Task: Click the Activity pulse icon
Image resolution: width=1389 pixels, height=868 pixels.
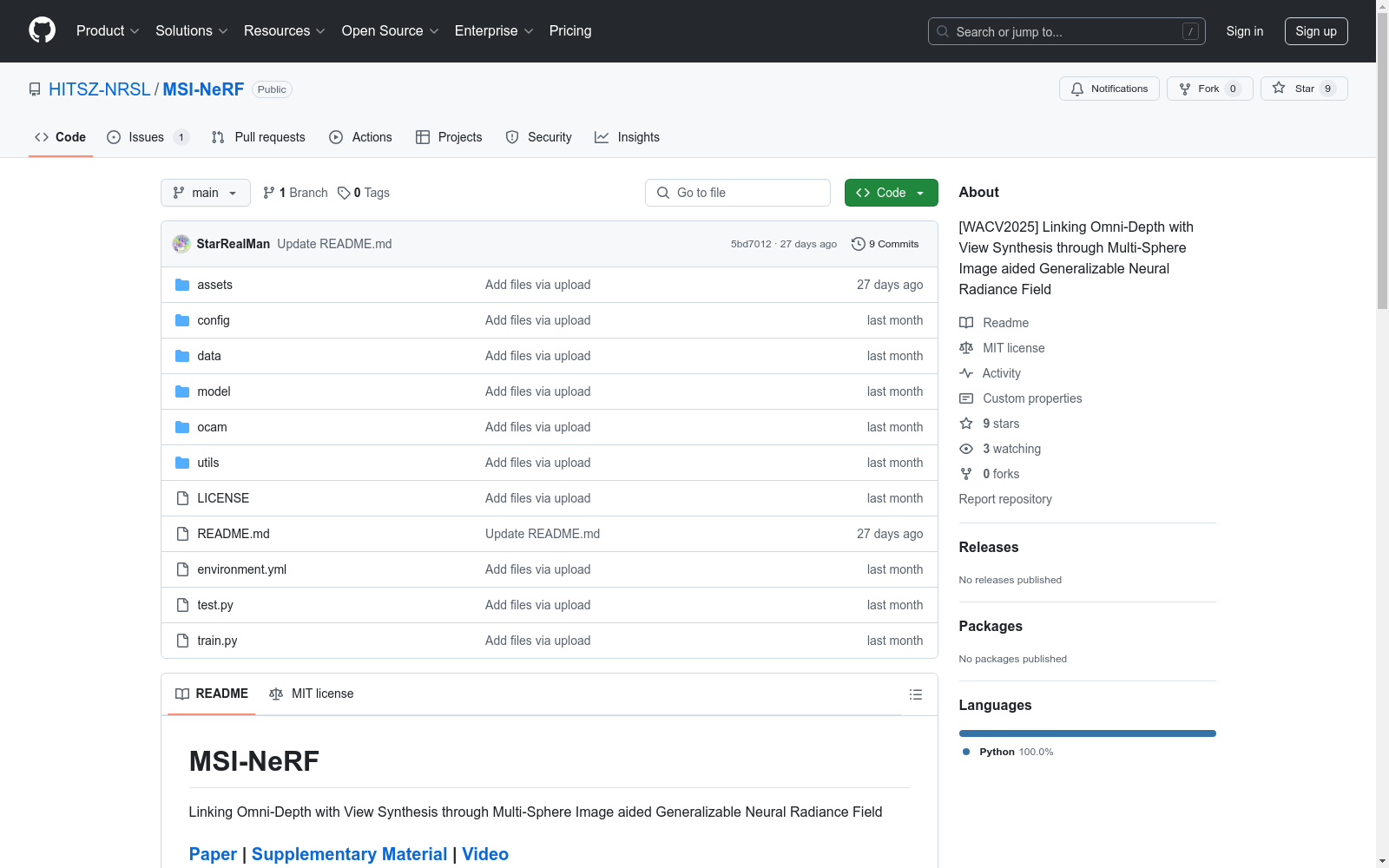Action: 966,373
